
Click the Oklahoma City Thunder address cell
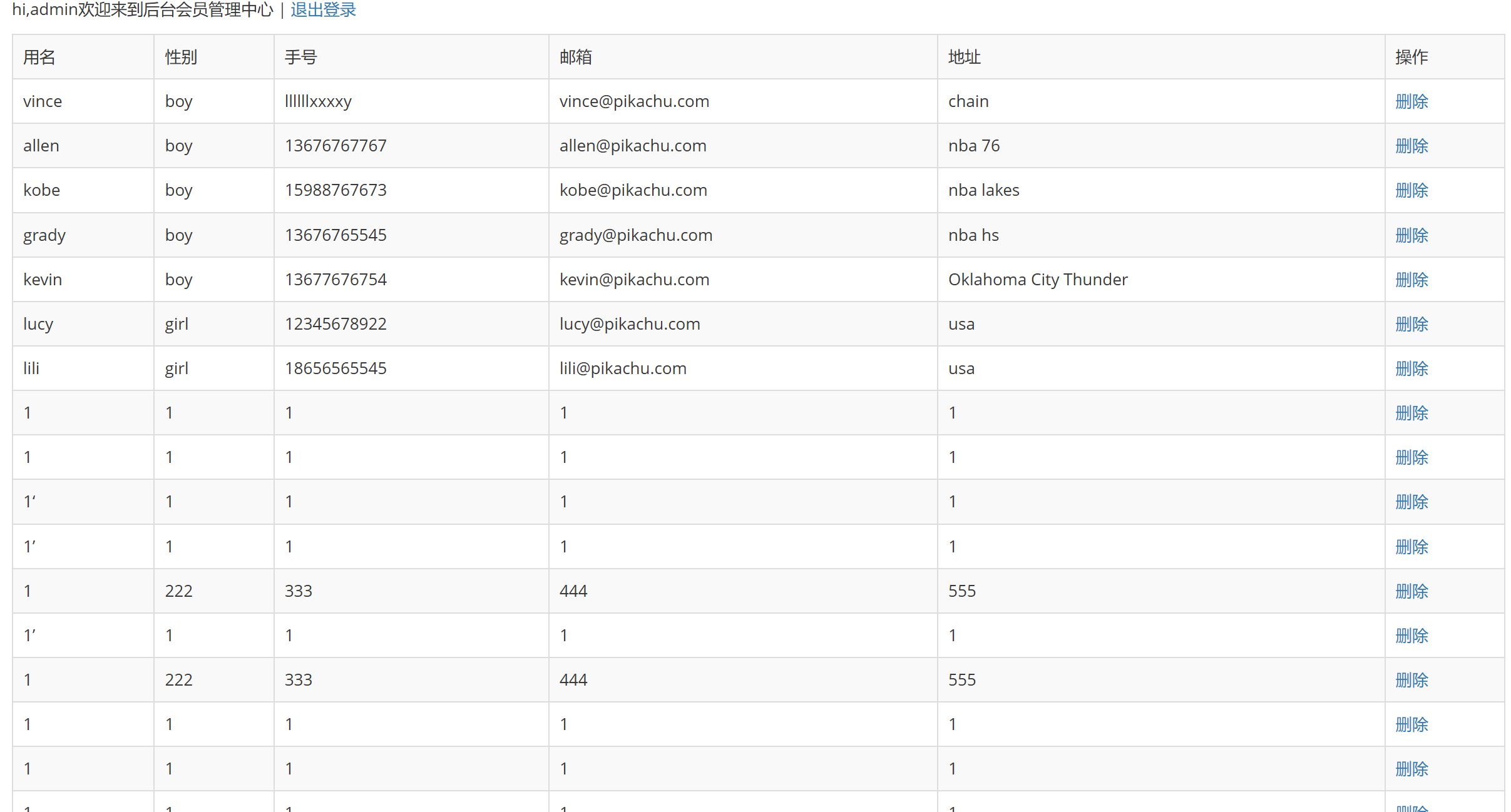[1038, 280]
